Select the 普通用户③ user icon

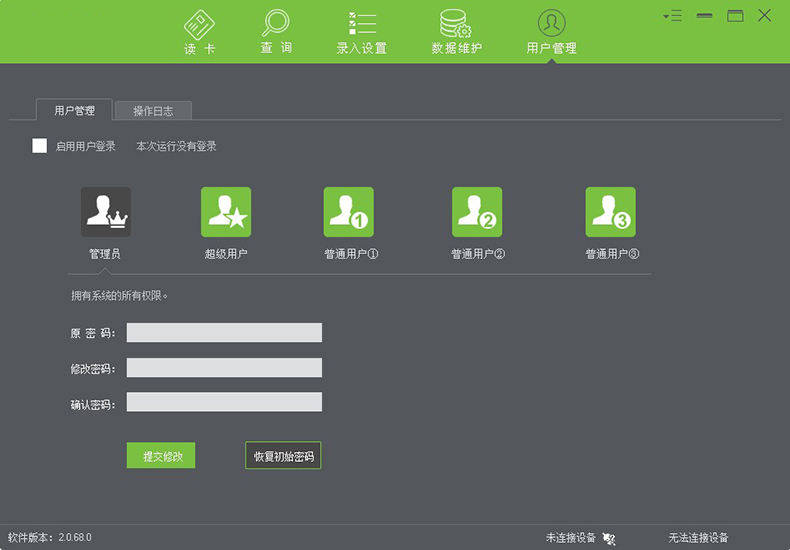[x=610, y=212]
